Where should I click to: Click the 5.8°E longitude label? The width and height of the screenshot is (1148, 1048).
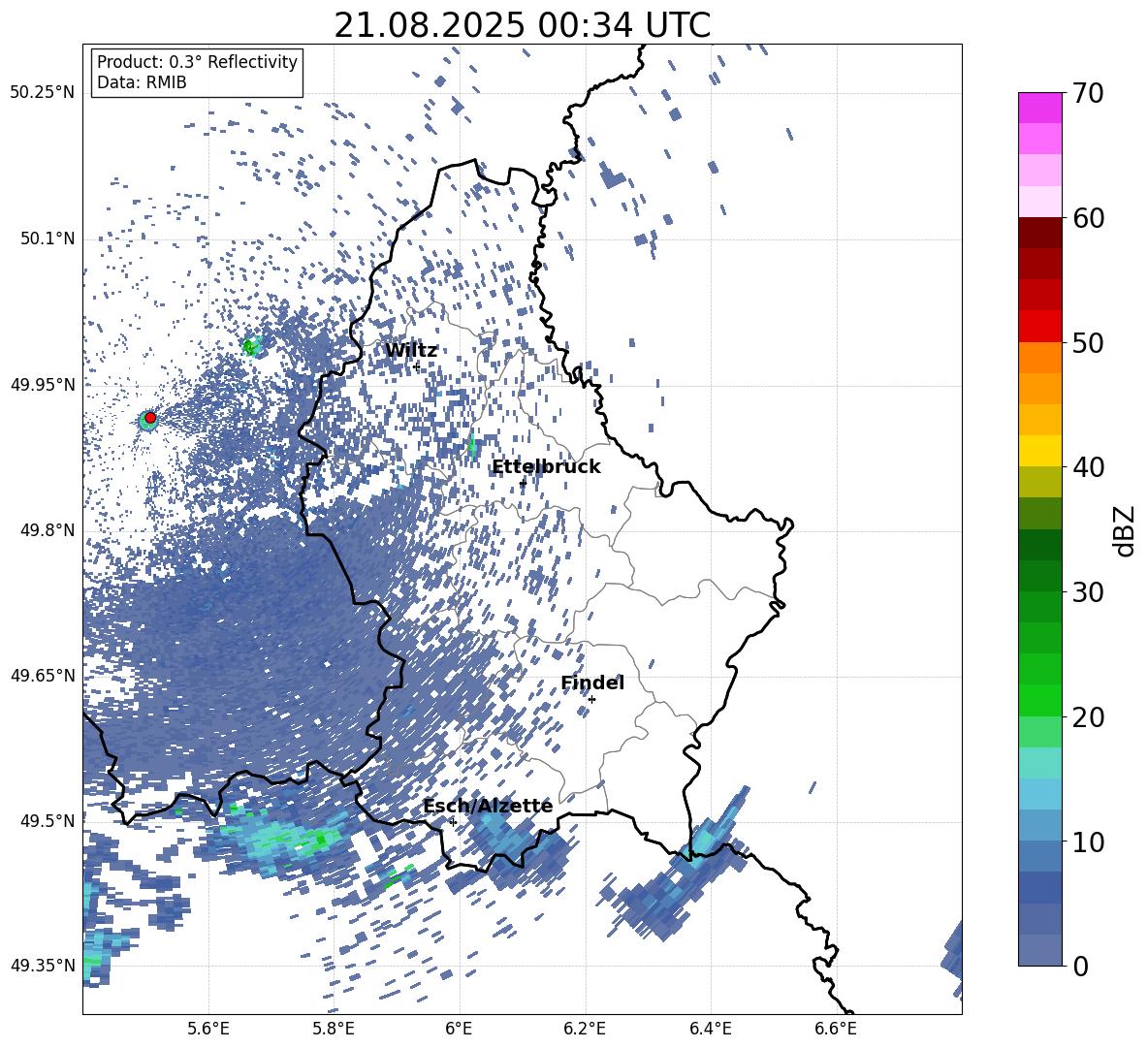coord(334,1029)
